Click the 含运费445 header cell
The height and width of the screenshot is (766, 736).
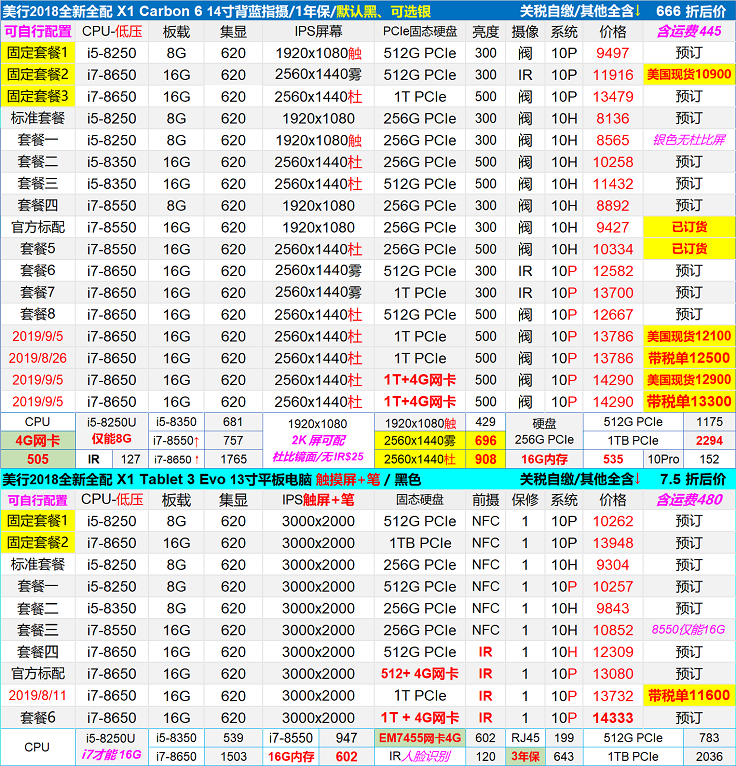[689, 32]
